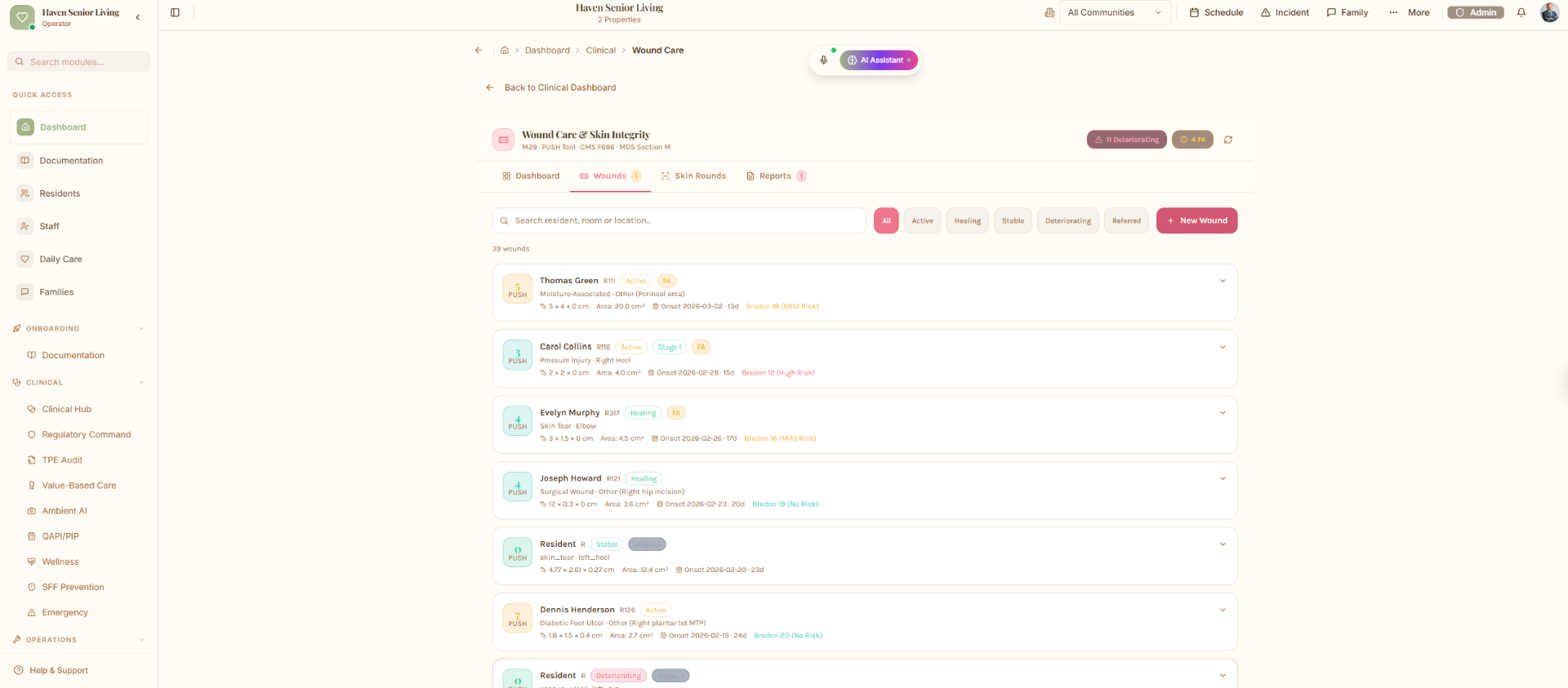Switch to the Skin Rounds tab
This screenshot has height=688, width=1568.
[x=693, y=175]
